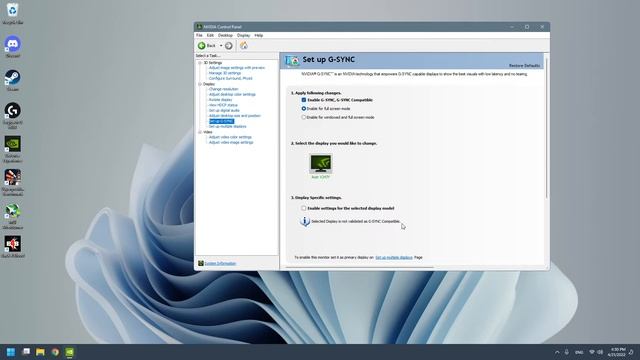Open the taskbar clock and date

[617, 352]
